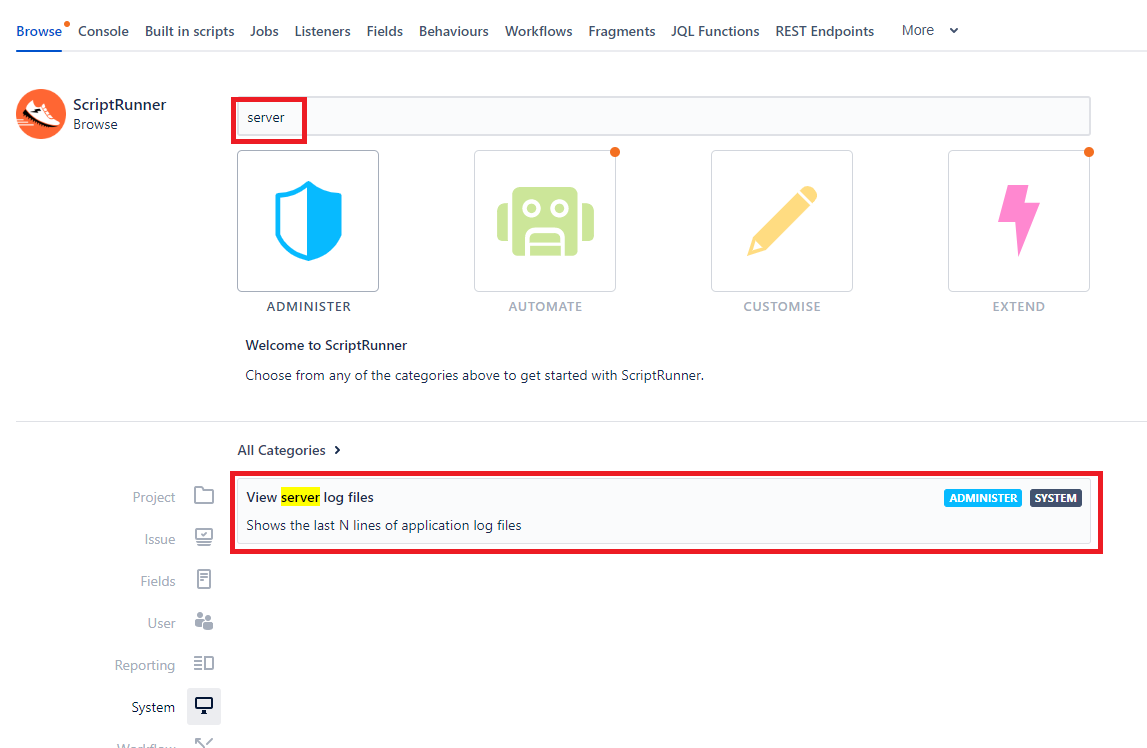Open the Automate robot category tile

click(x=545, y=221)
